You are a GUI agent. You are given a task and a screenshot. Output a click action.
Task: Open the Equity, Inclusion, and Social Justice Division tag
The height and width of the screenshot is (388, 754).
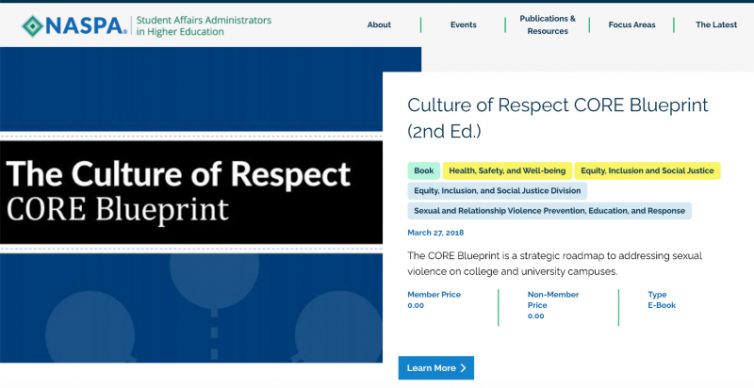click(x=497, y=191)
